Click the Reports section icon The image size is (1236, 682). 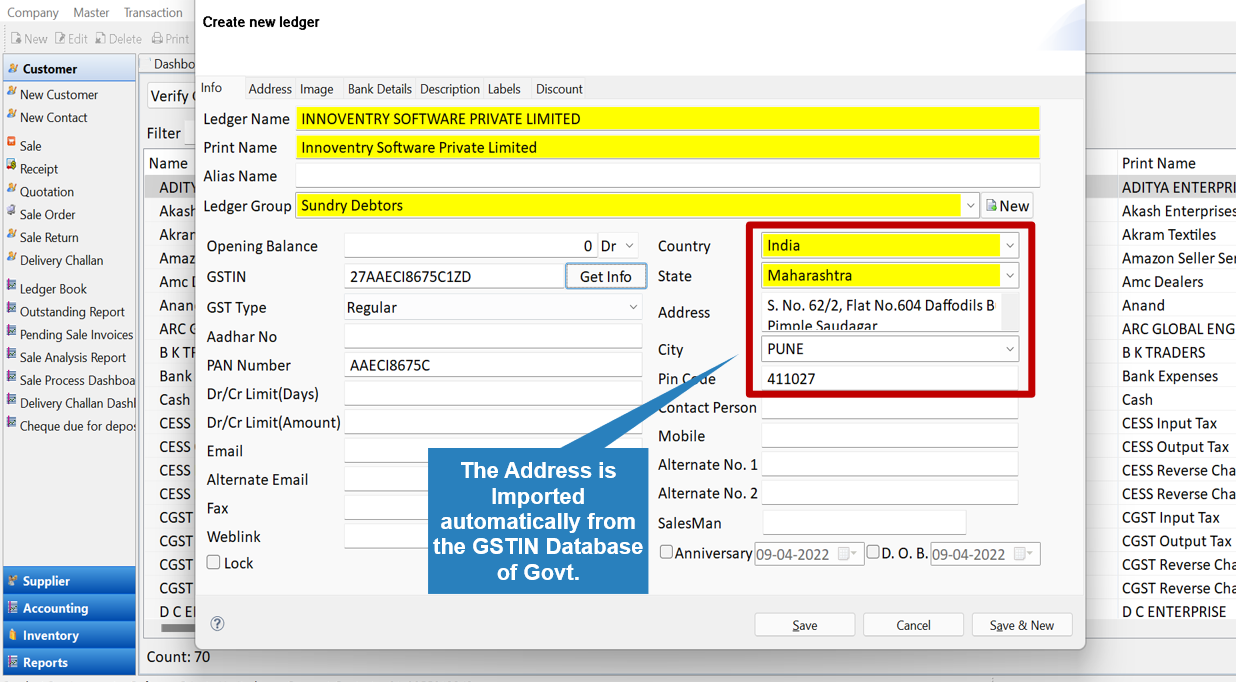coord(13,661)
